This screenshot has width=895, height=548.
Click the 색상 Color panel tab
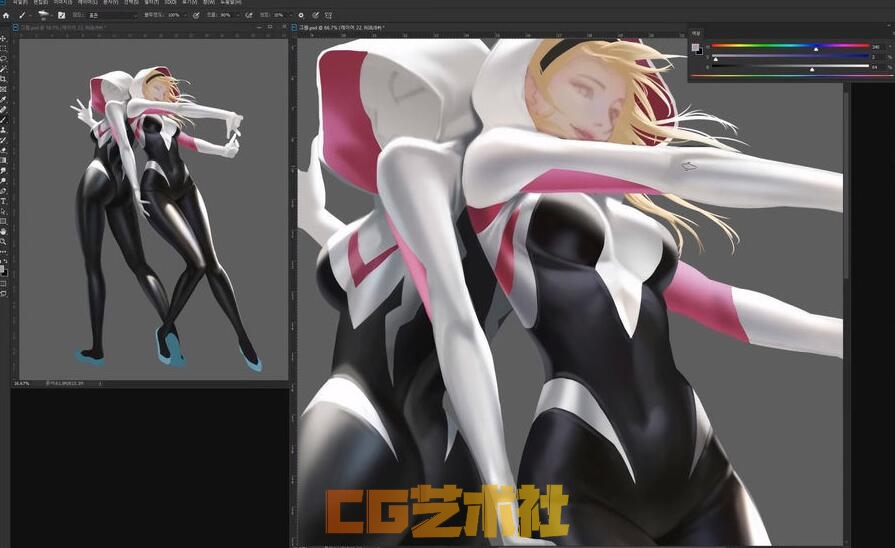pos(696,34)
